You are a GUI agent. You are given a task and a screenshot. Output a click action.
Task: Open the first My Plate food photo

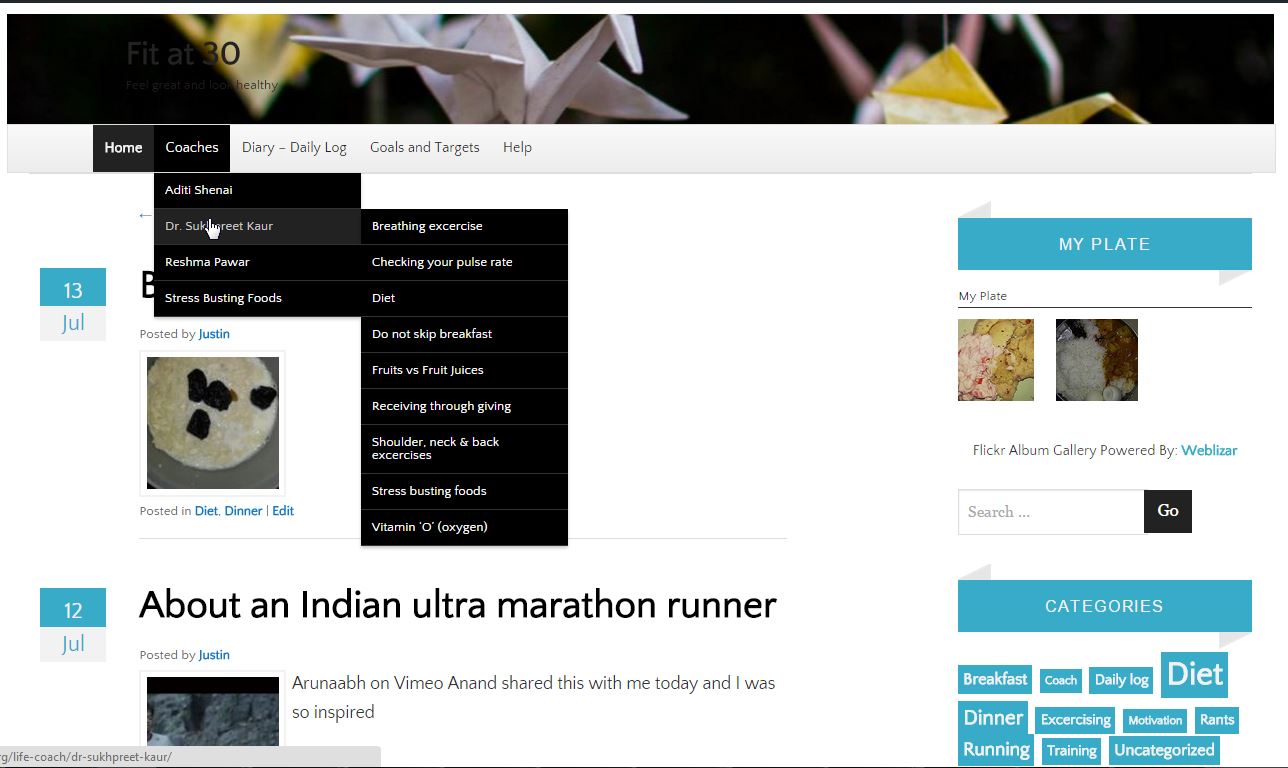pyautogui.click(x=996, y=360)
